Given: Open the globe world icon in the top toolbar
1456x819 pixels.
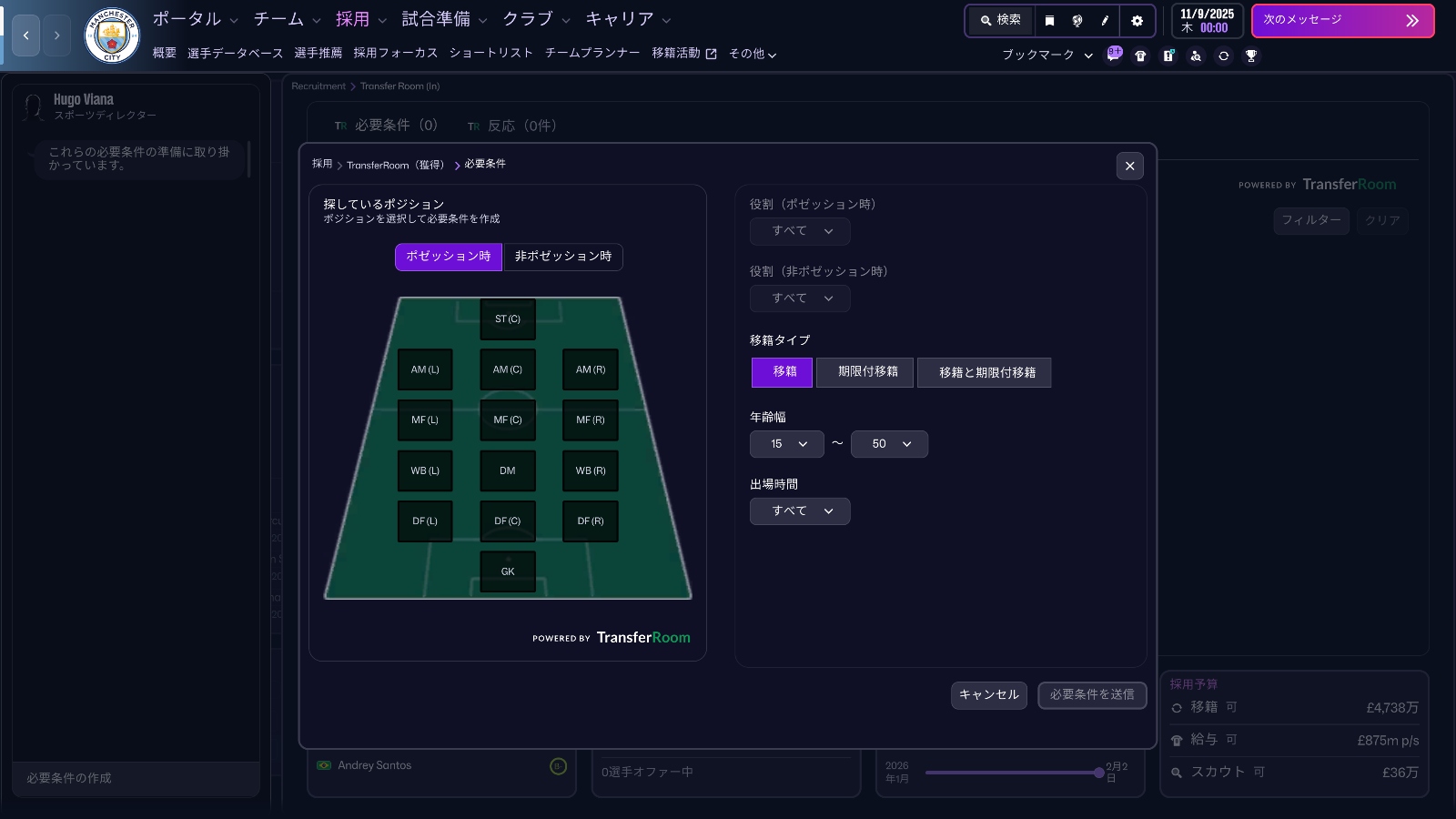Looking at the screenshot, I should tap(1077, 20).
